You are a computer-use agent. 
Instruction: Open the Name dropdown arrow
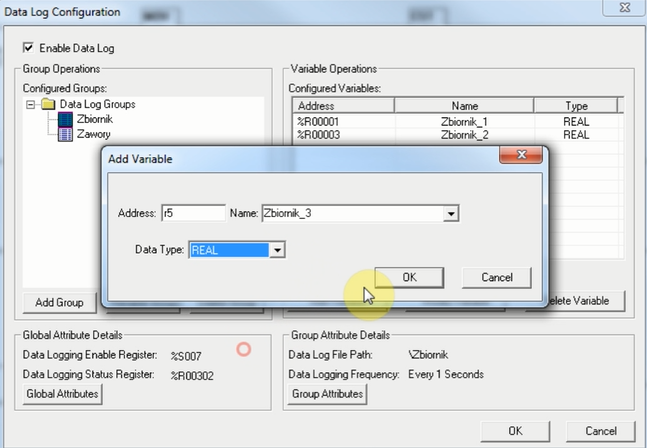(x=451, y=214)
